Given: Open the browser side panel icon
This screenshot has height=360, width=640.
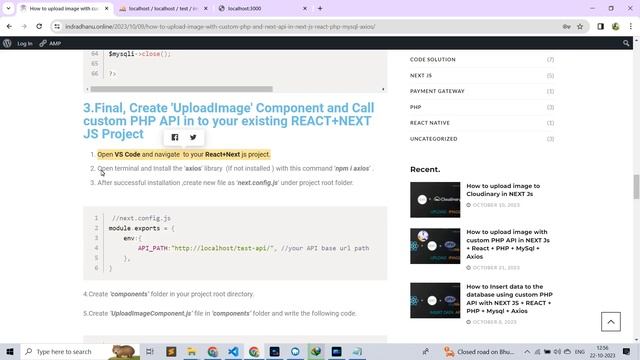Looking at the screenshot, I should (600, 27).
